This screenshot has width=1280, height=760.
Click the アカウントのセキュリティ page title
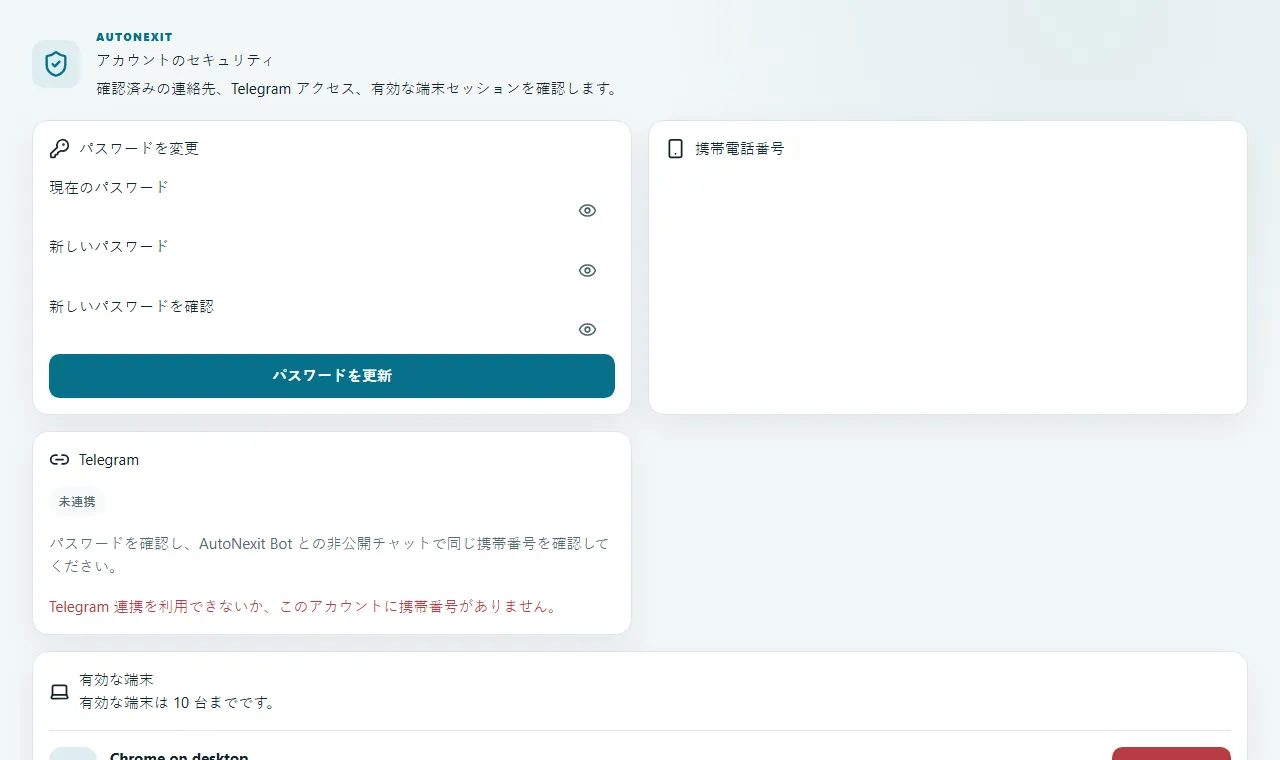tap(185, 60)
